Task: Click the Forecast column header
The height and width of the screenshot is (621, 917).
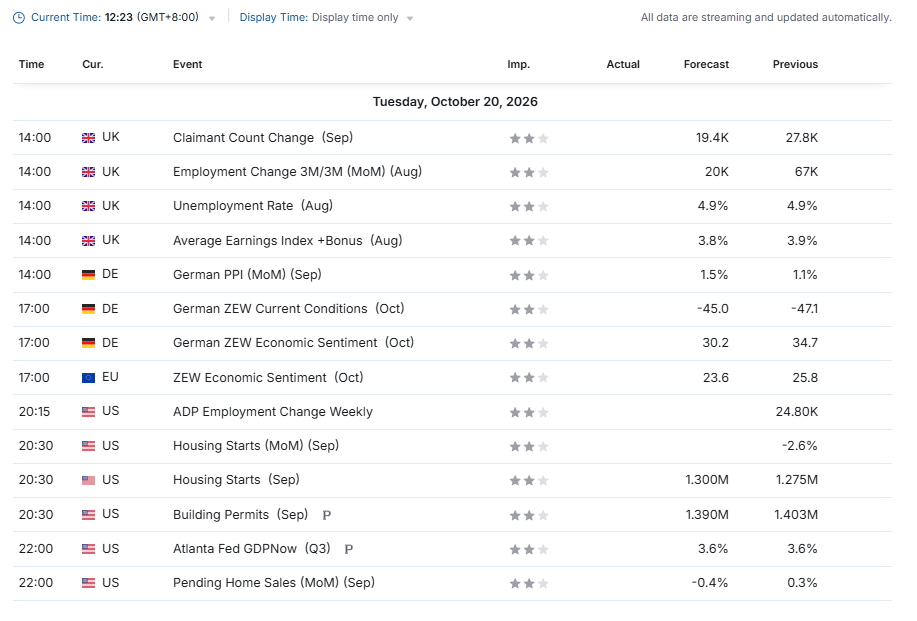Action: [x=706, y=64]
